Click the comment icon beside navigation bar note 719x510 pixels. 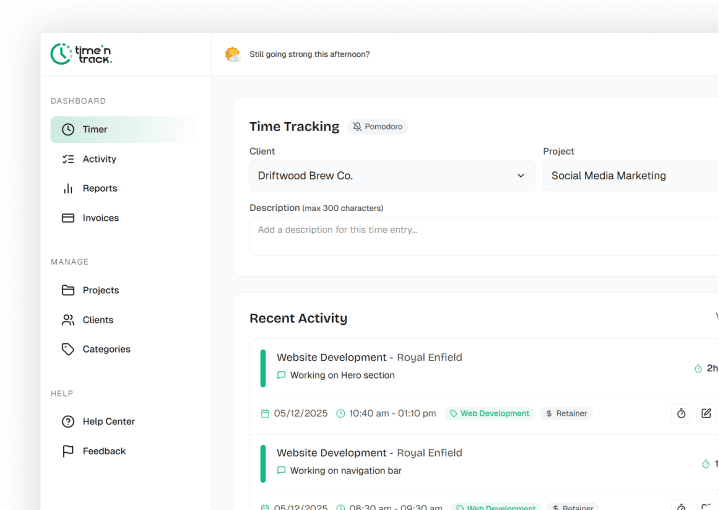[281, 471]
